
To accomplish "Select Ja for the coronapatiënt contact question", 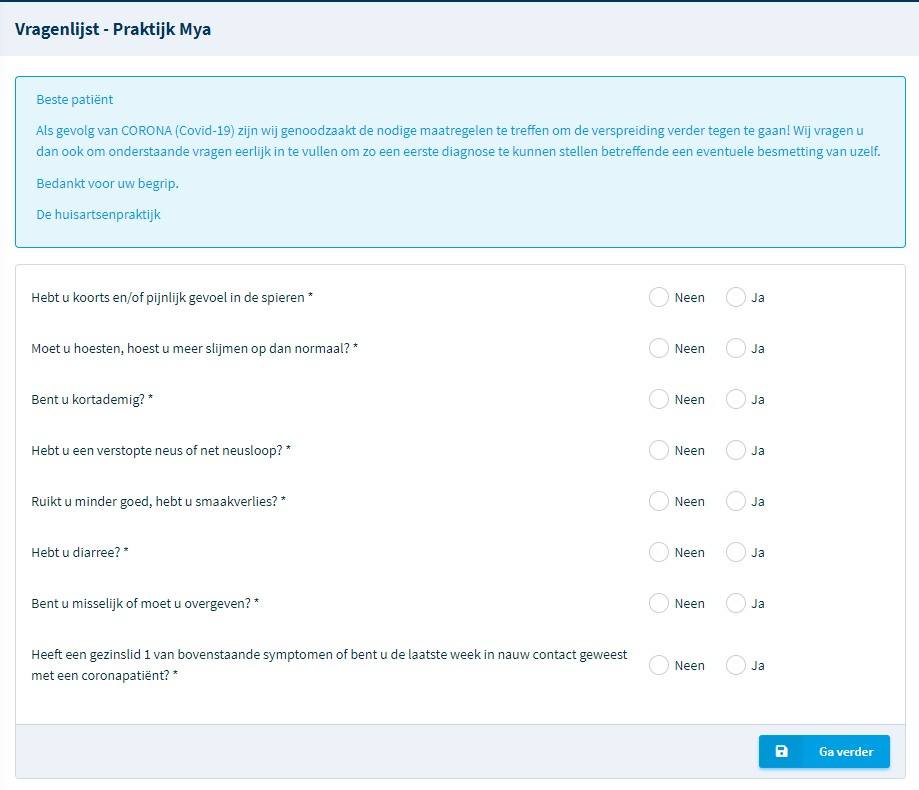I will pyautogui.click(x=737, y=665).
